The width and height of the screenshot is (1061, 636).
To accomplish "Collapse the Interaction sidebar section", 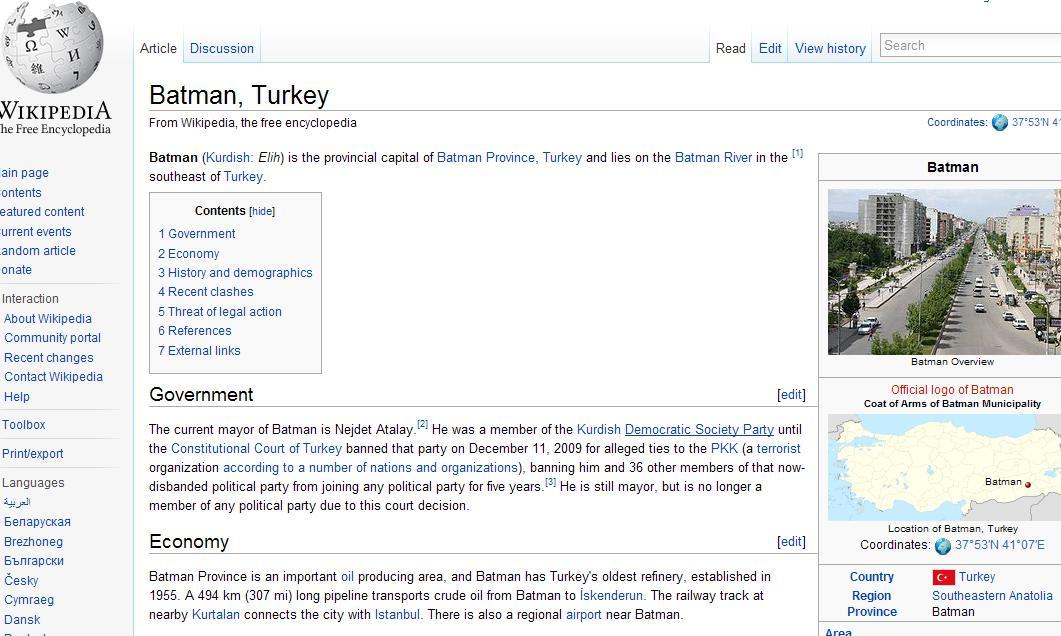I will [x=30, y=298].
